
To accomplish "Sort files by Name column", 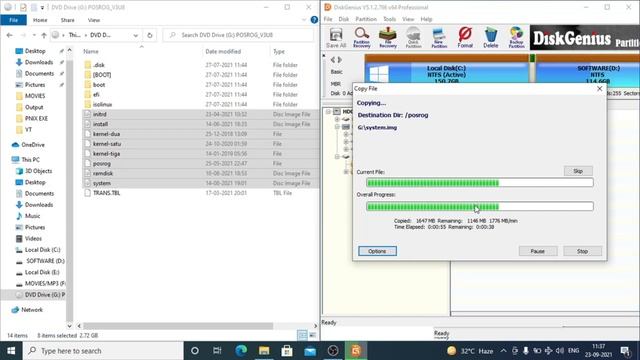I will pos(91,51).
